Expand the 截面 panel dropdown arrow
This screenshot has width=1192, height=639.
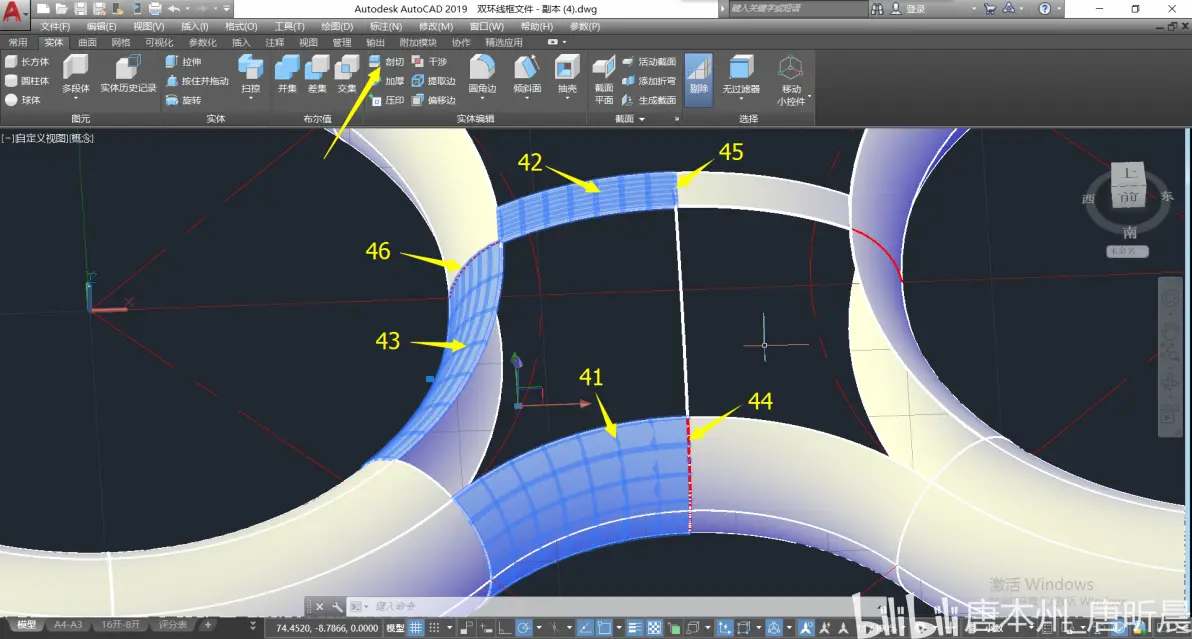tap(642, 119)
